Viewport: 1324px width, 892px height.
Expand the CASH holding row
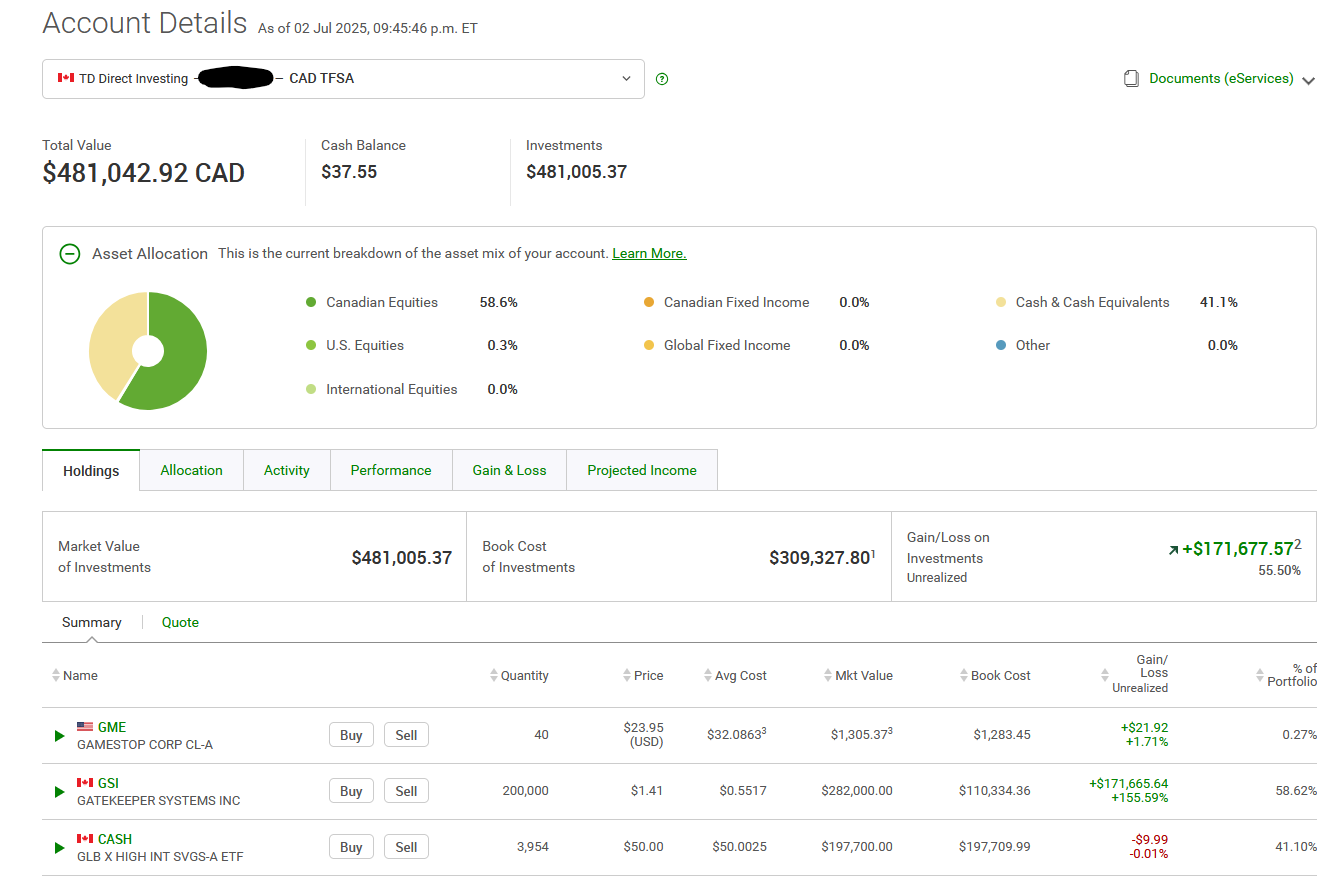click(x=60, y=848)
